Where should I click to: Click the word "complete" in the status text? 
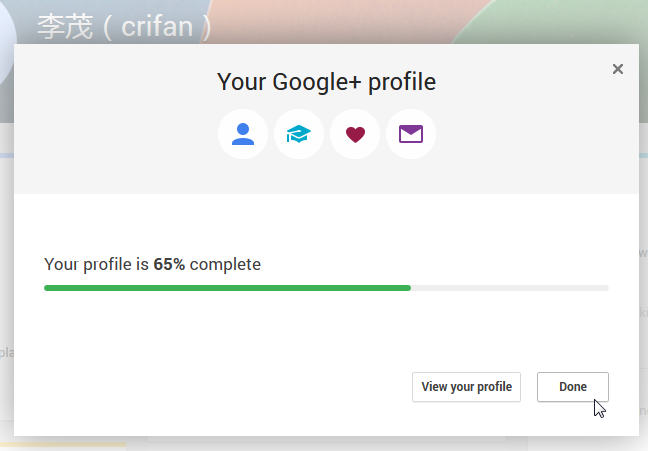(225, 265)
